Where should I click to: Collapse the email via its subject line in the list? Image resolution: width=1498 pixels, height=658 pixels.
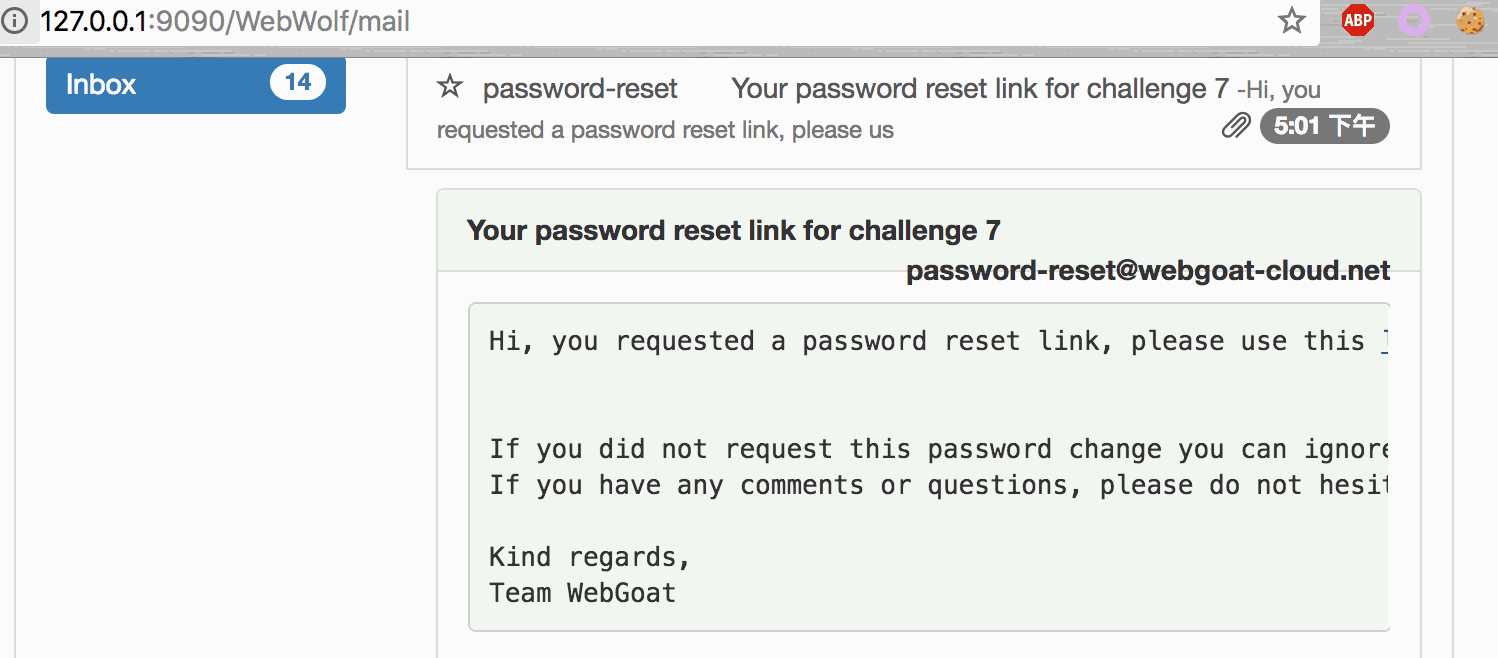pyautogui.click(x=980, y=89)
